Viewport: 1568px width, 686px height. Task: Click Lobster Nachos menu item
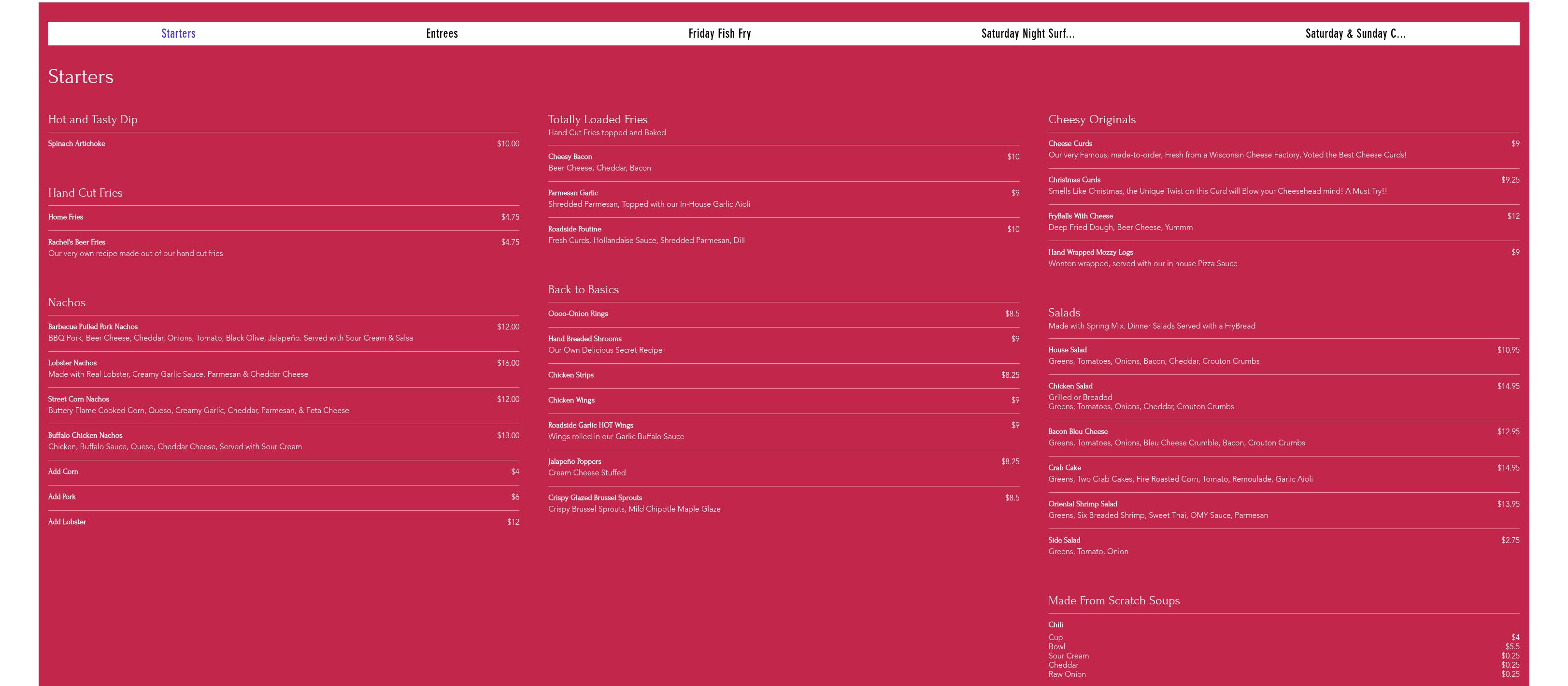coord(72,363)
